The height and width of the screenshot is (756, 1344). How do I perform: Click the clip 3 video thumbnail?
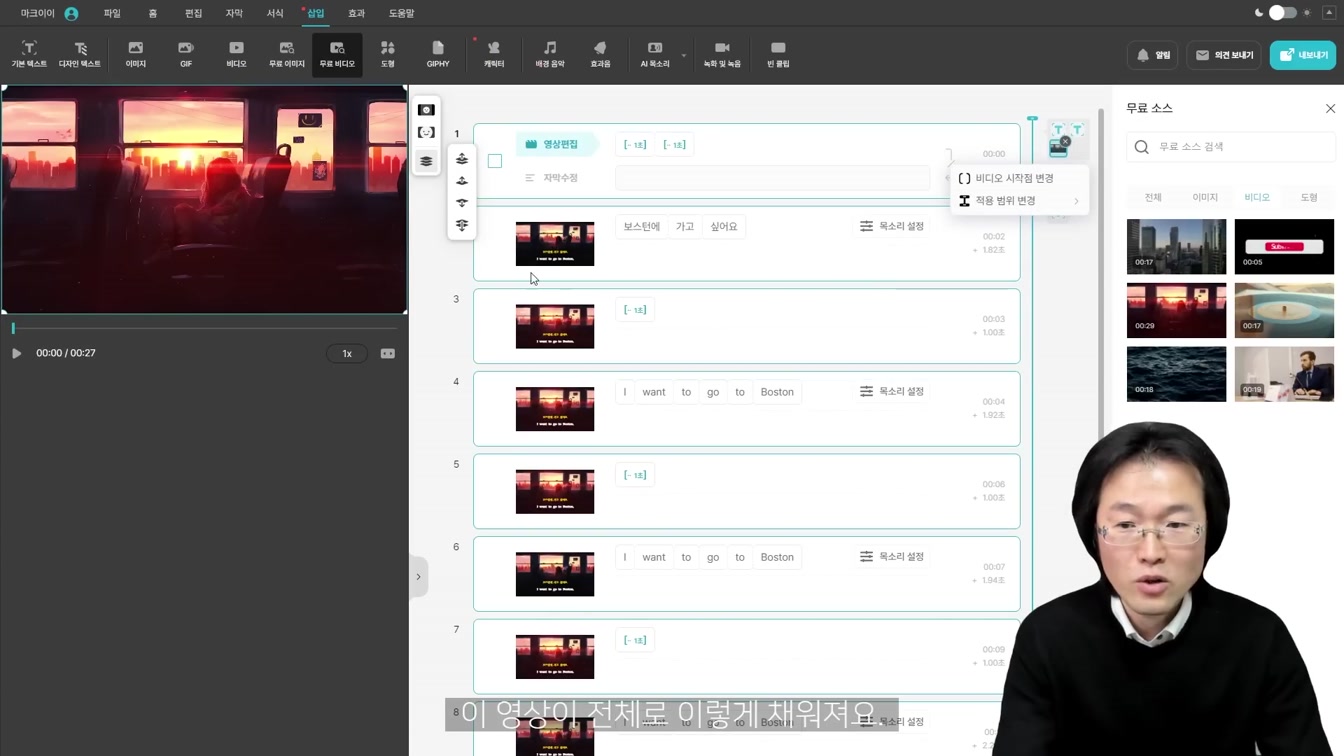click(x=555, y=326)
